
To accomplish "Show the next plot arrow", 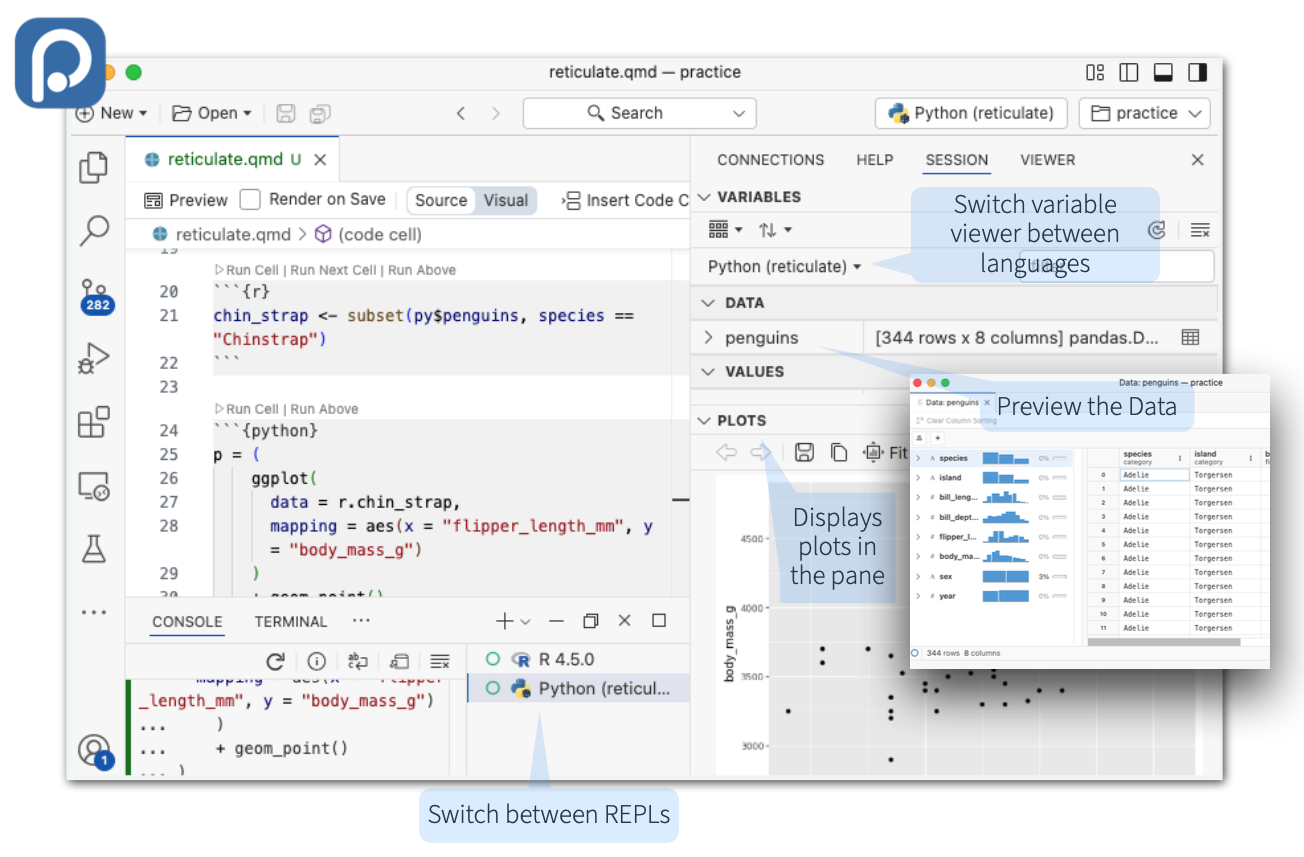I will (761, 452).
